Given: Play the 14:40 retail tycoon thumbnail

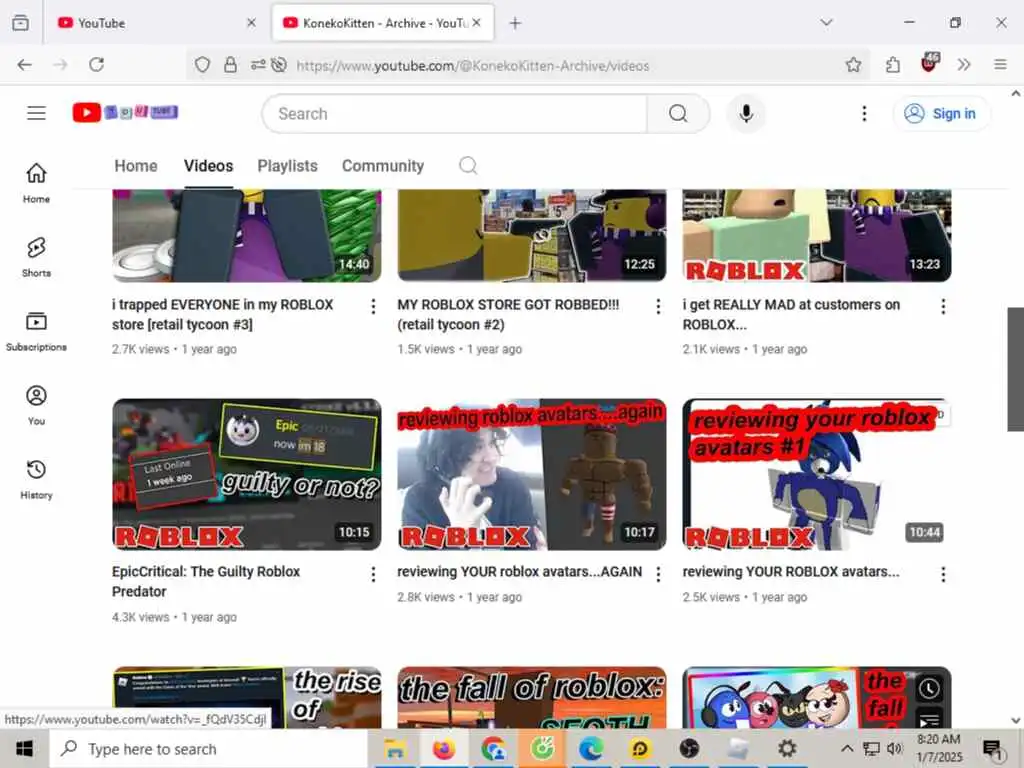Looking at the screenshot, I should pos(247,236).
